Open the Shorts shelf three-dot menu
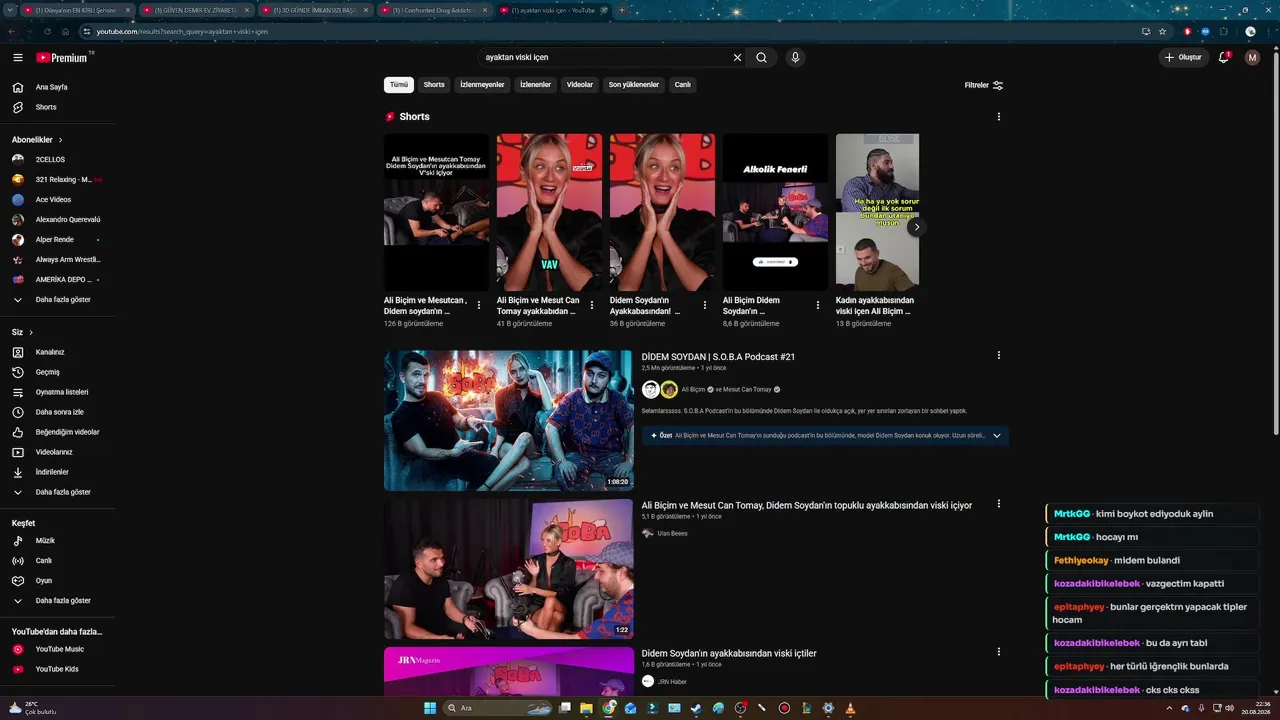Screen dimensions: 1280x720 click(998, 117)
